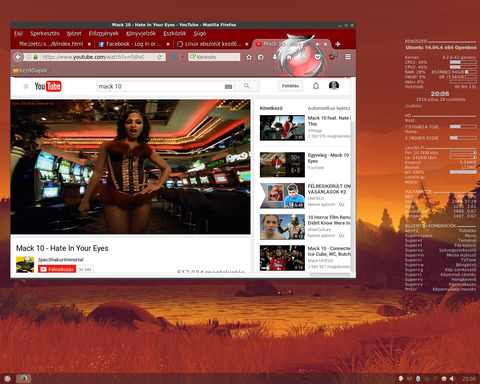Show bookmarks list icon next to the star
Image resolution: width=480 pixels, height=384 pixels.
261,57
